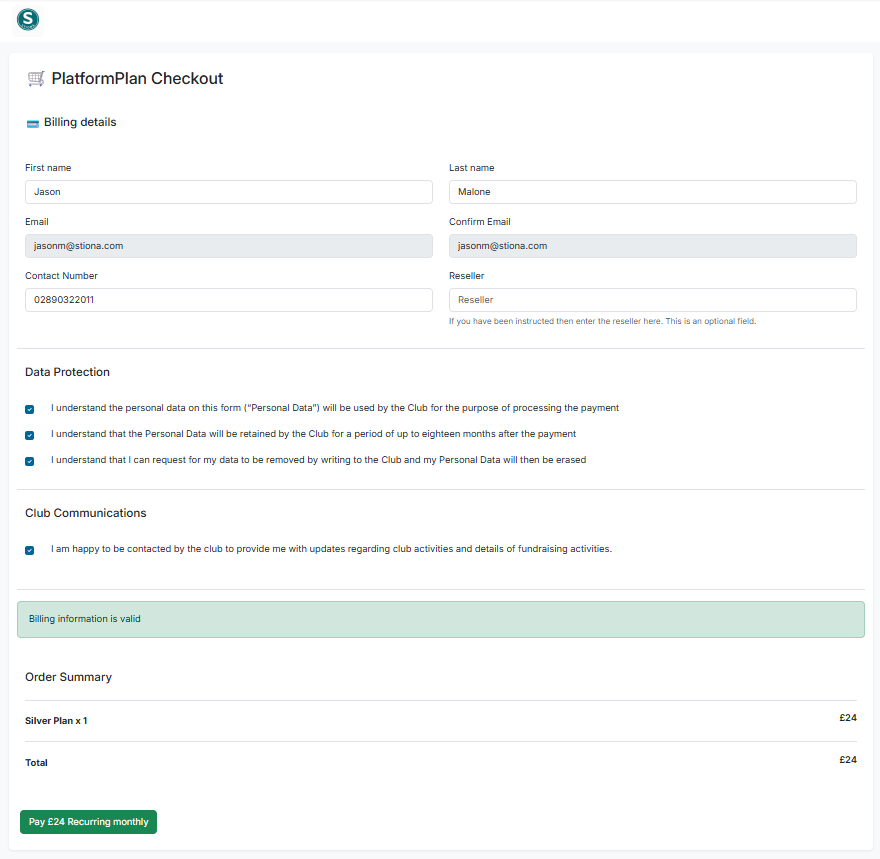Click the empty Reseller field
Viewport: 880px width, 859px height.
point(652,299)
